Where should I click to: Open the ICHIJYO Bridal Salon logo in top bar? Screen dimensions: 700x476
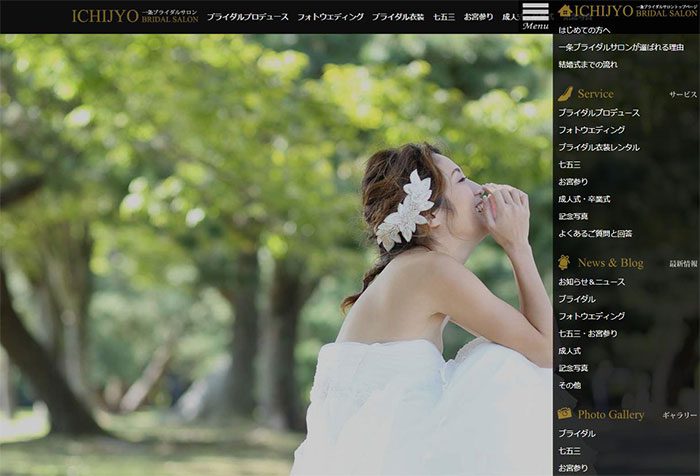pyautogui.click(x=135, y=16)
